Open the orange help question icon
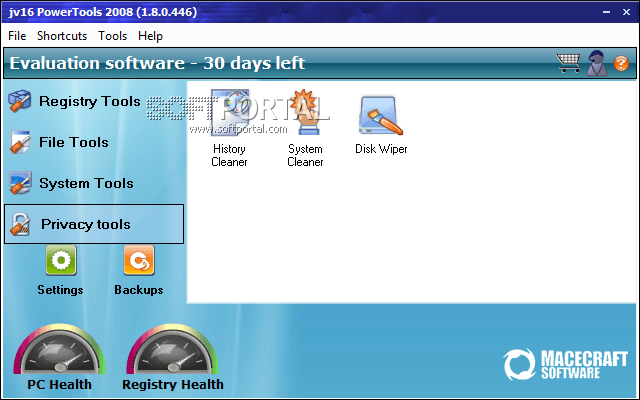Viewport: 640px width, 400px height. [621, 63]
